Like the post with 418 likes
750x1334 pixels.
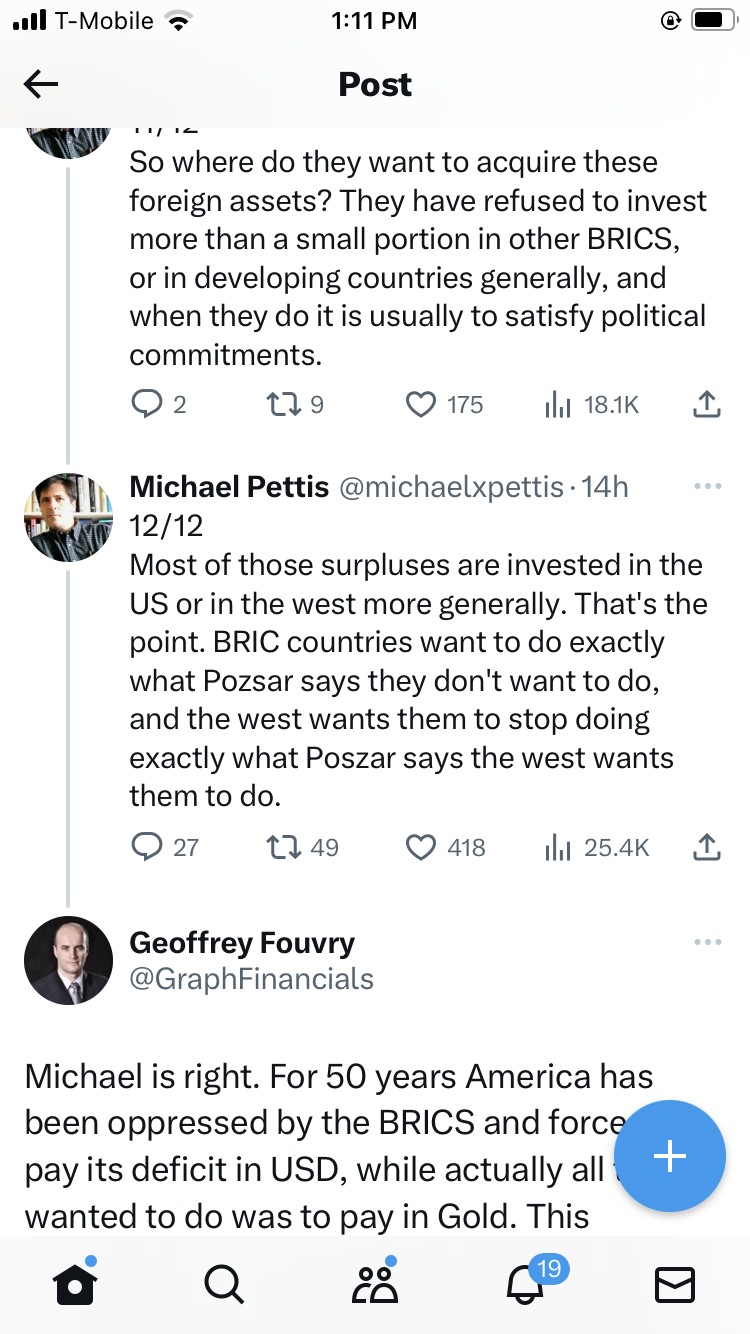pos(420,848)
